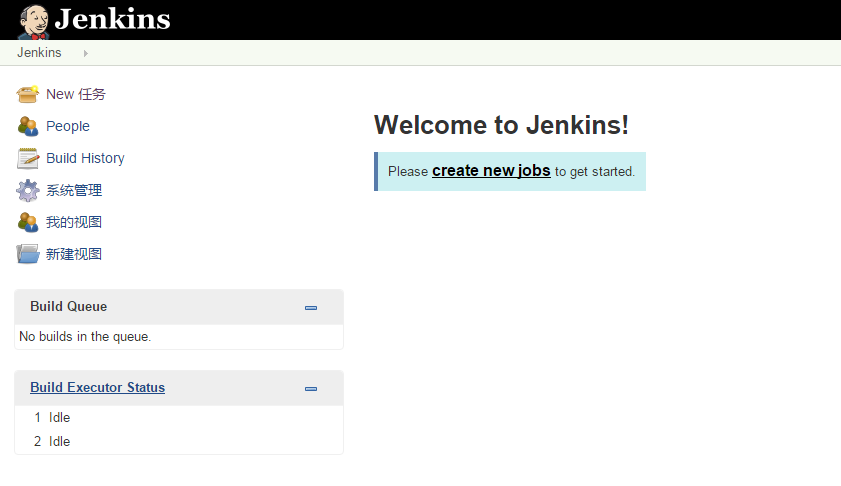Click the 我的视图 users icon

pos(27,222)
